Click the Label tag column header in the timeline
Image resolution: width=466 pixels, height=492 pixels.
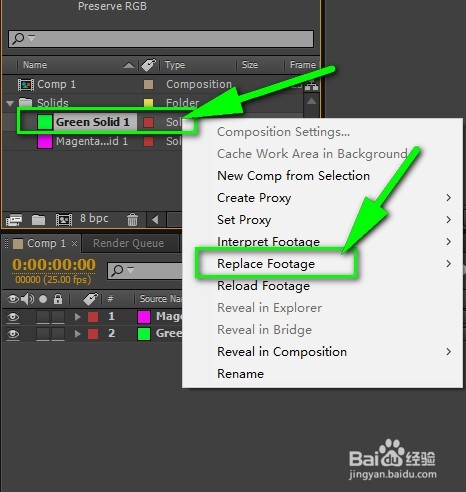[x=91, y=299]
